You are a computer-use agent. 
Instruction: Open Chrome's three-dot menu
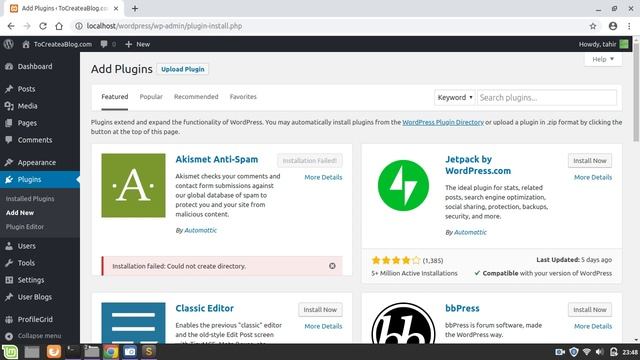tap(629, 26)
